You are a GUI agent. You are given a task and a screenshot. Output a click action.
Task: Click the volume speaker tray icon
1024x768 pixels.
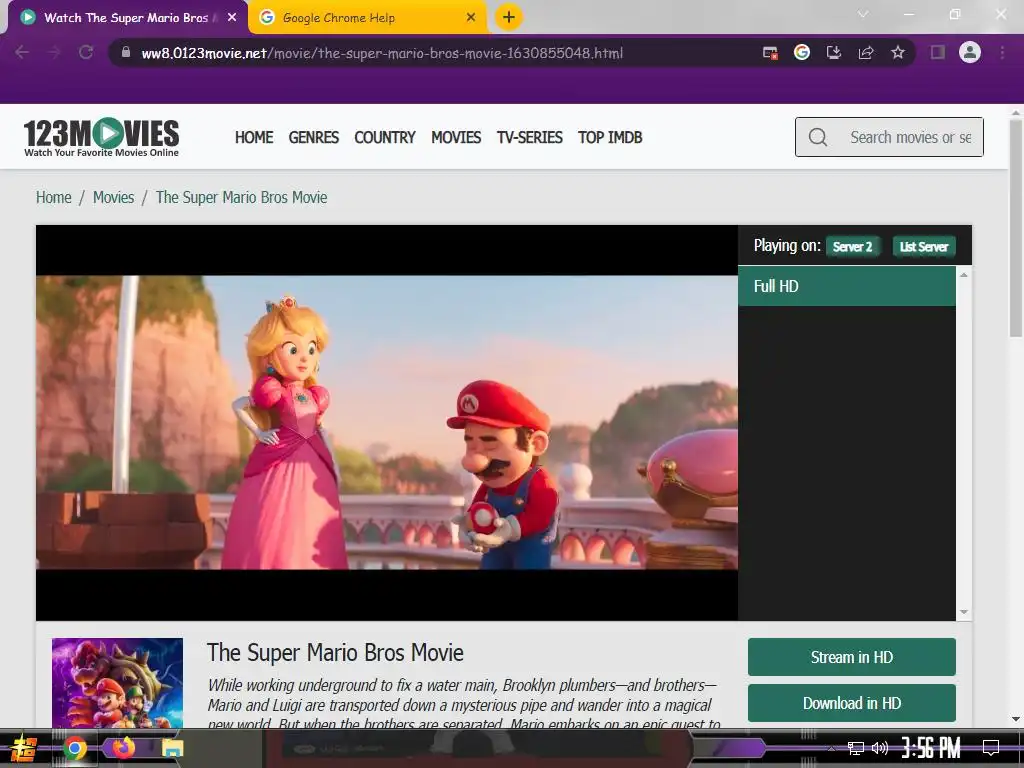[880, 748]
